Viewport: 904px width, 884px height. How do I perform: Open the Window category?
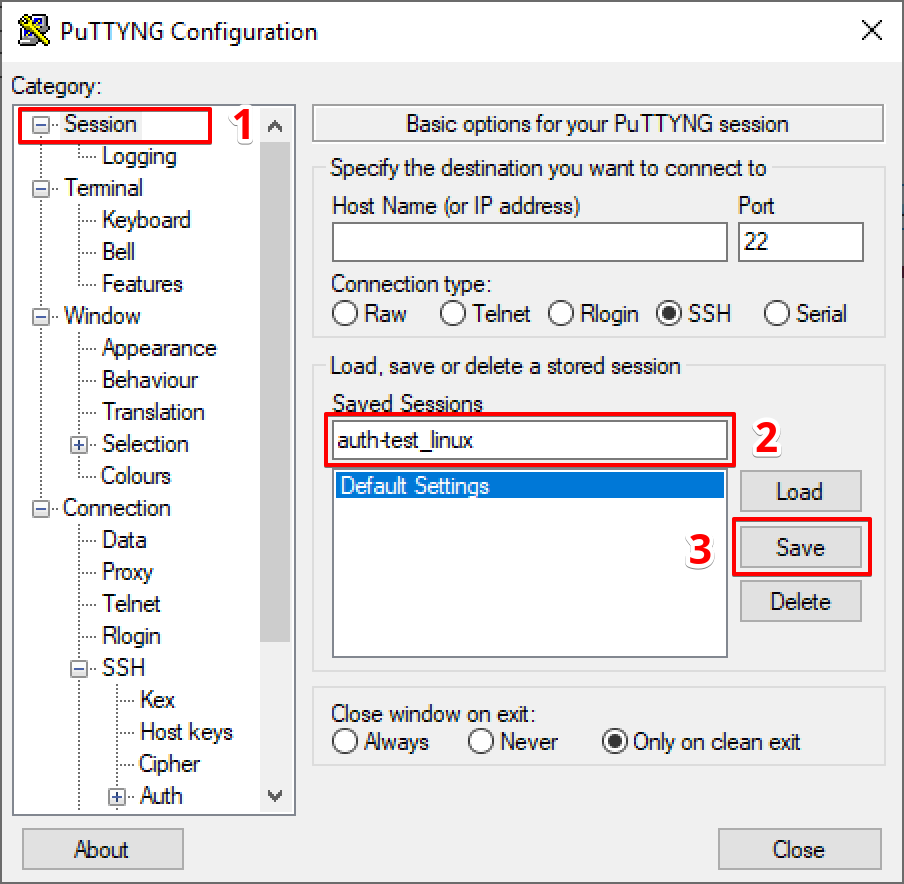tap(102, 317)
